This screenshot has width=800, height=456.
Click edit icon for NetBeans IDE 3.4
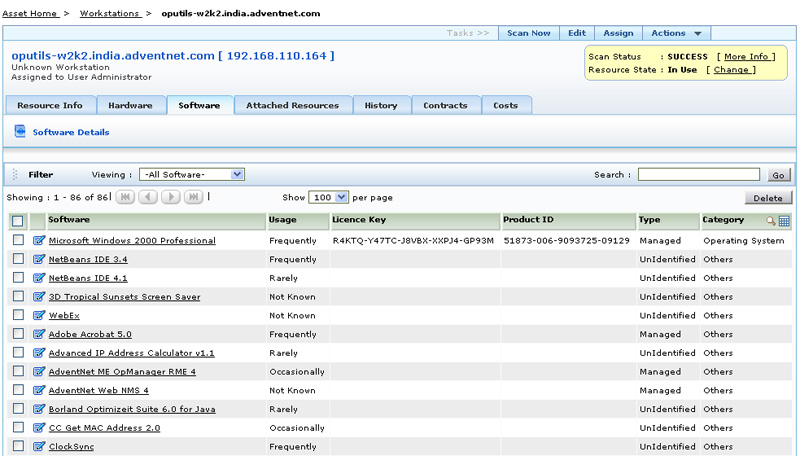[x=39, y=259]
